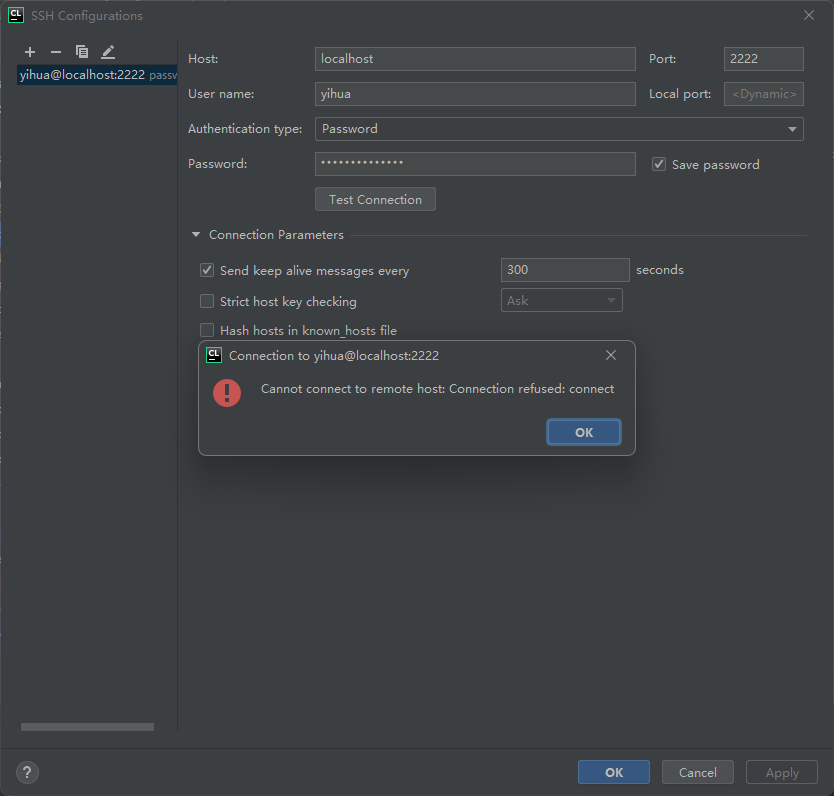Copy the yihua@localhost:2222 configuration
Viewport: 834px width, 796px height.
(x=81, y=51)
